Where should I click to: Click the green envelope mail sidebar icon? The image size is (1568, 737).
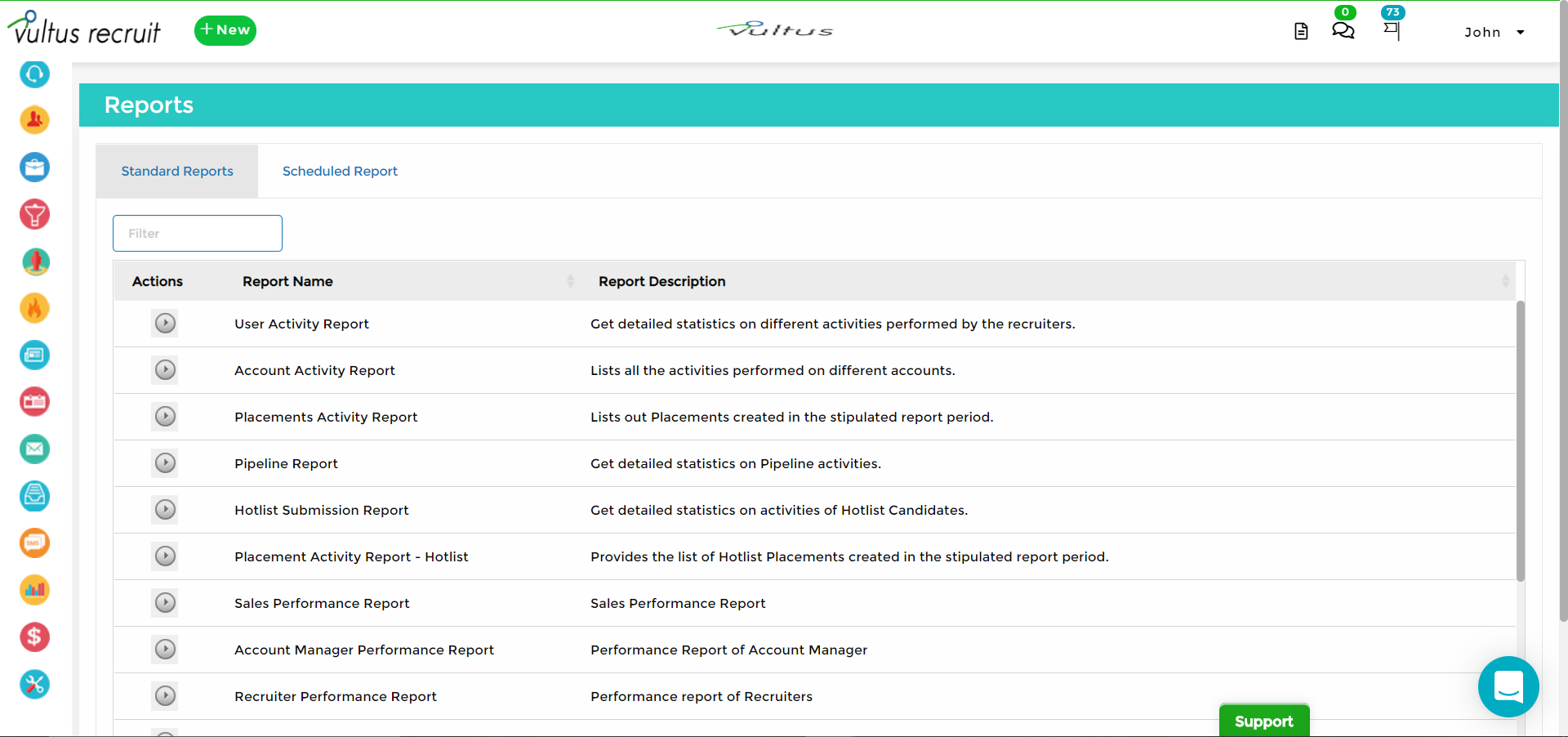[x=34, y=449]
